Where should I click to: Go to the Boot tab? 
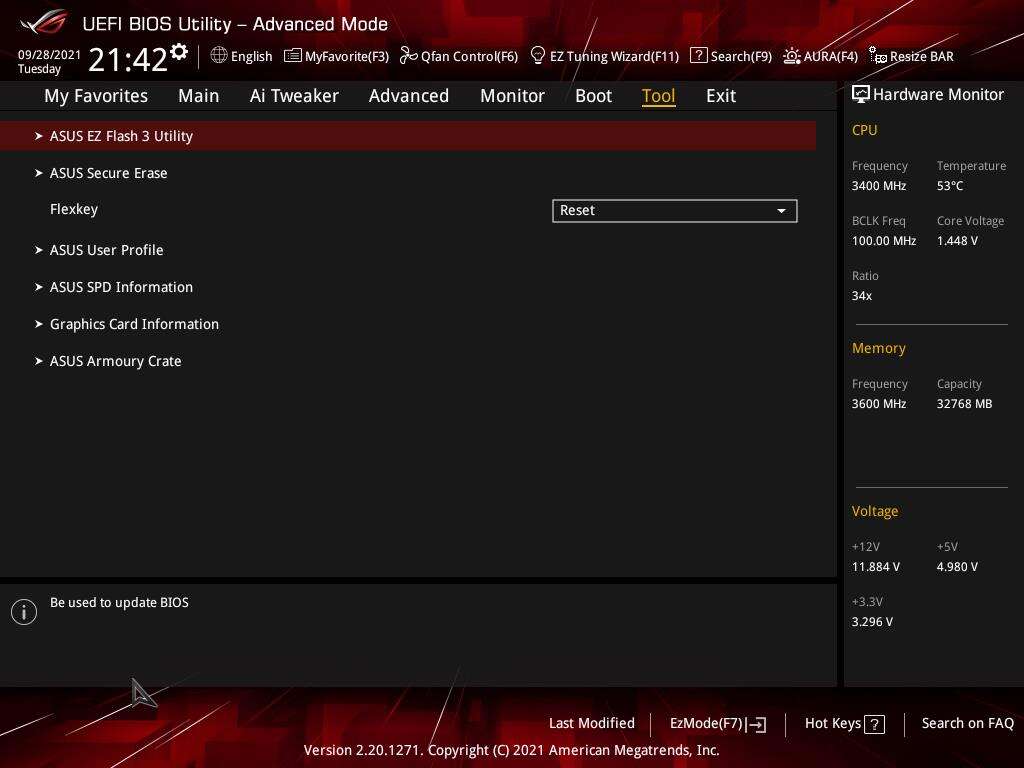click(x=593, y=96)
